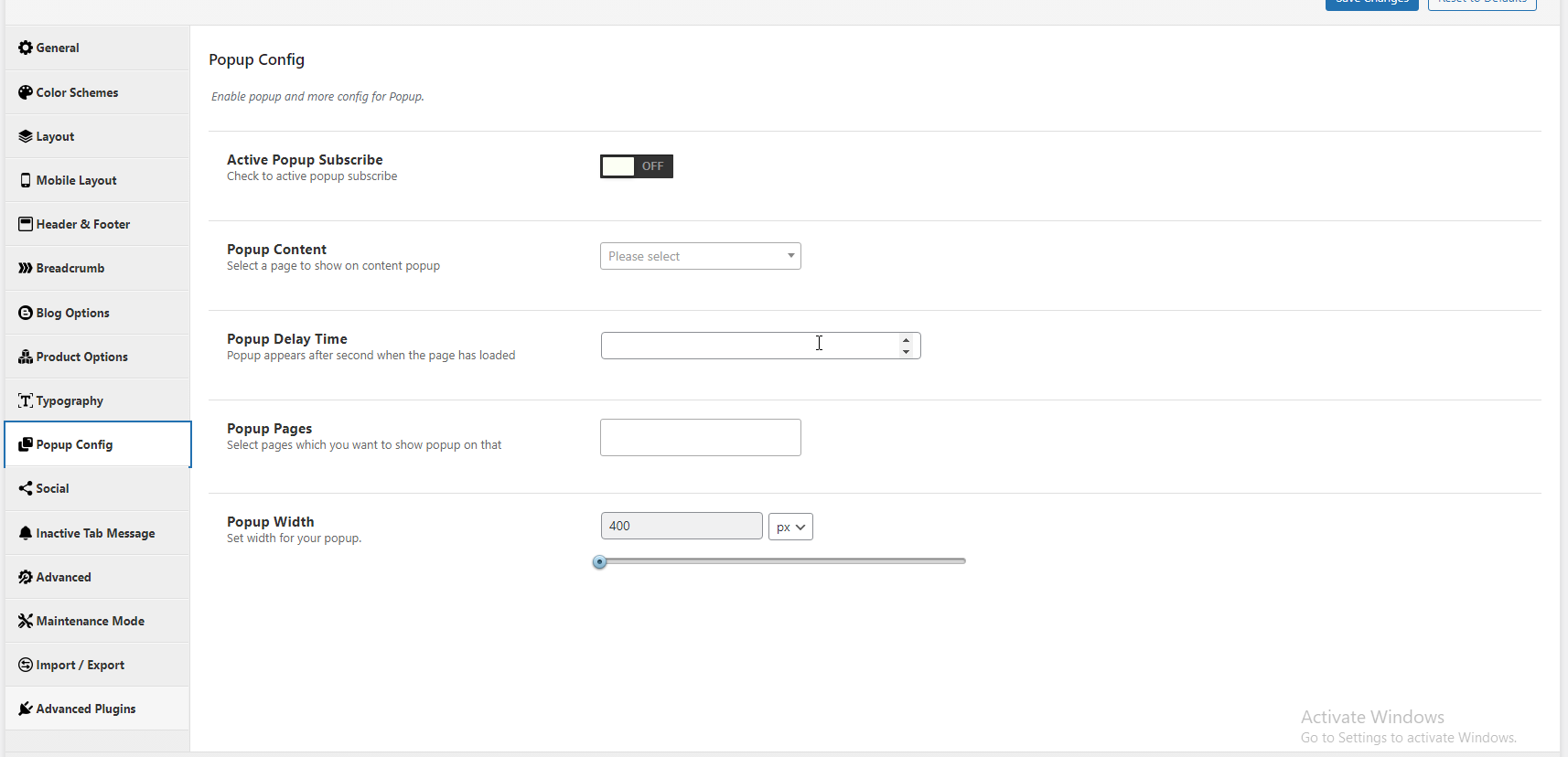The image size is (1568, 757).
Task: Click the Layout layers icon
Action: click(x=26, y=136)
